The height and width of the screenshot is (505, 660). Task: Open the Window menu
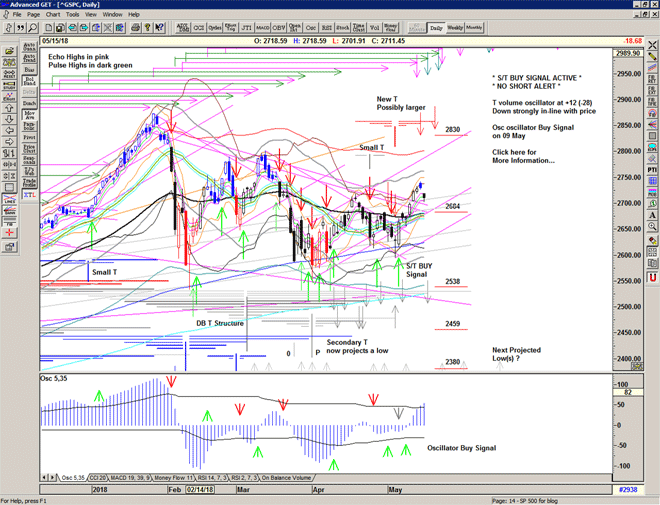(x=113, y=15)
